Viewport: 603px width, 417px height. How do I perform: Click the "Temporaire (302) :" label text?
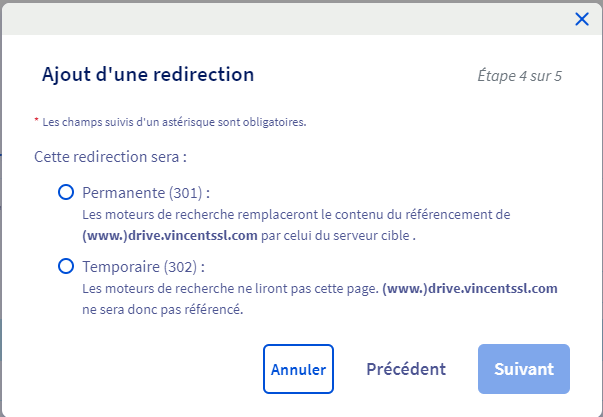point(143,267)
